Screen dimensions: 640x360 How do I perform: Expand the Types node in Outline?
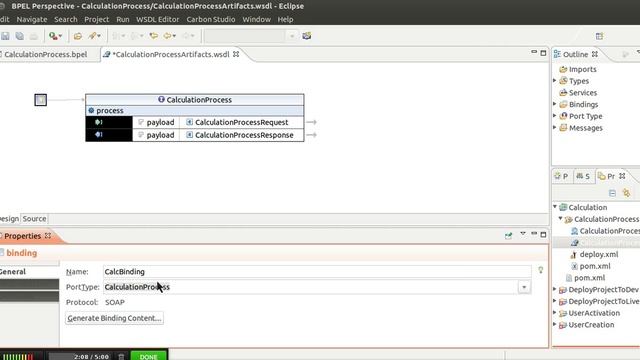tap(555, 80)
